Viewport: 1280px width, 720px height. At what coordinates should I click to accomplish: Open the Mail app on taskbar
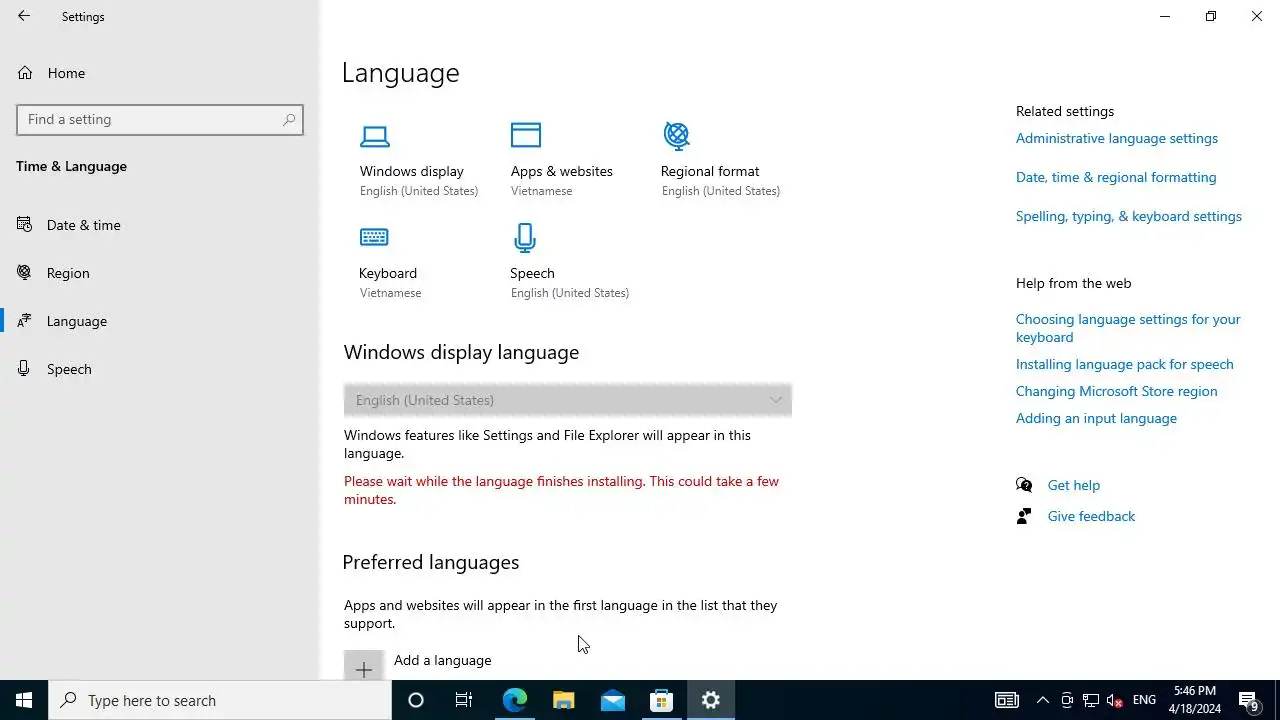click(x=612, y=700)
